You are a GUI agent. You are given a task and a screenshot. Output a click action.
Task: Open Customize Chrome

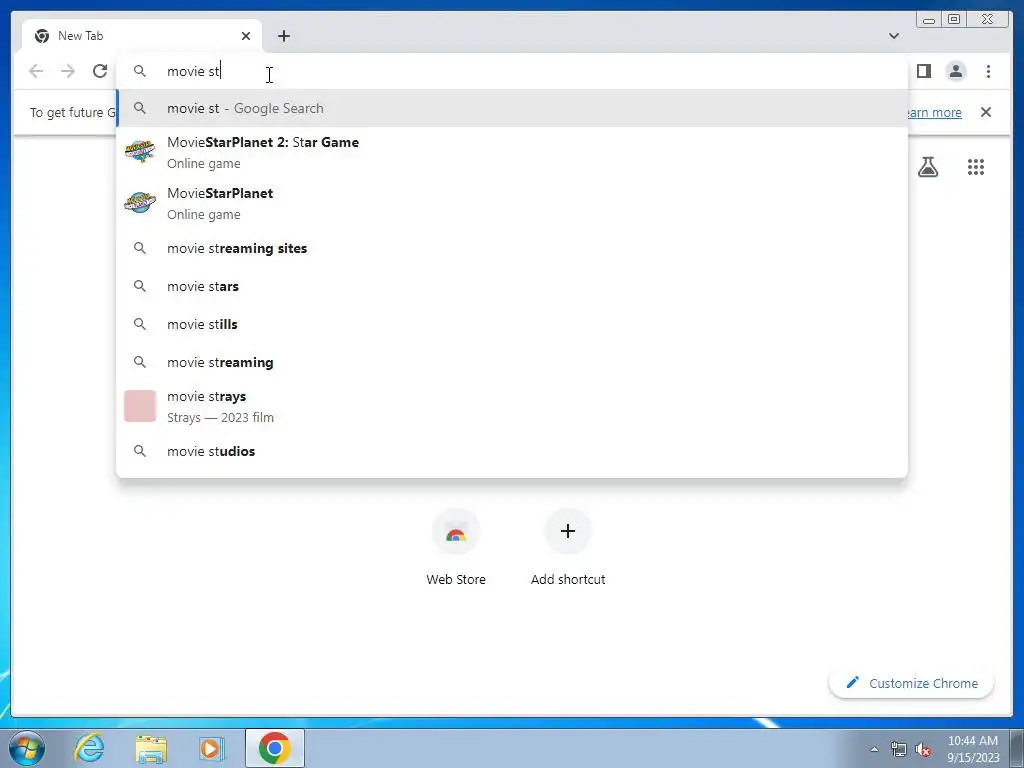[912, 683]
